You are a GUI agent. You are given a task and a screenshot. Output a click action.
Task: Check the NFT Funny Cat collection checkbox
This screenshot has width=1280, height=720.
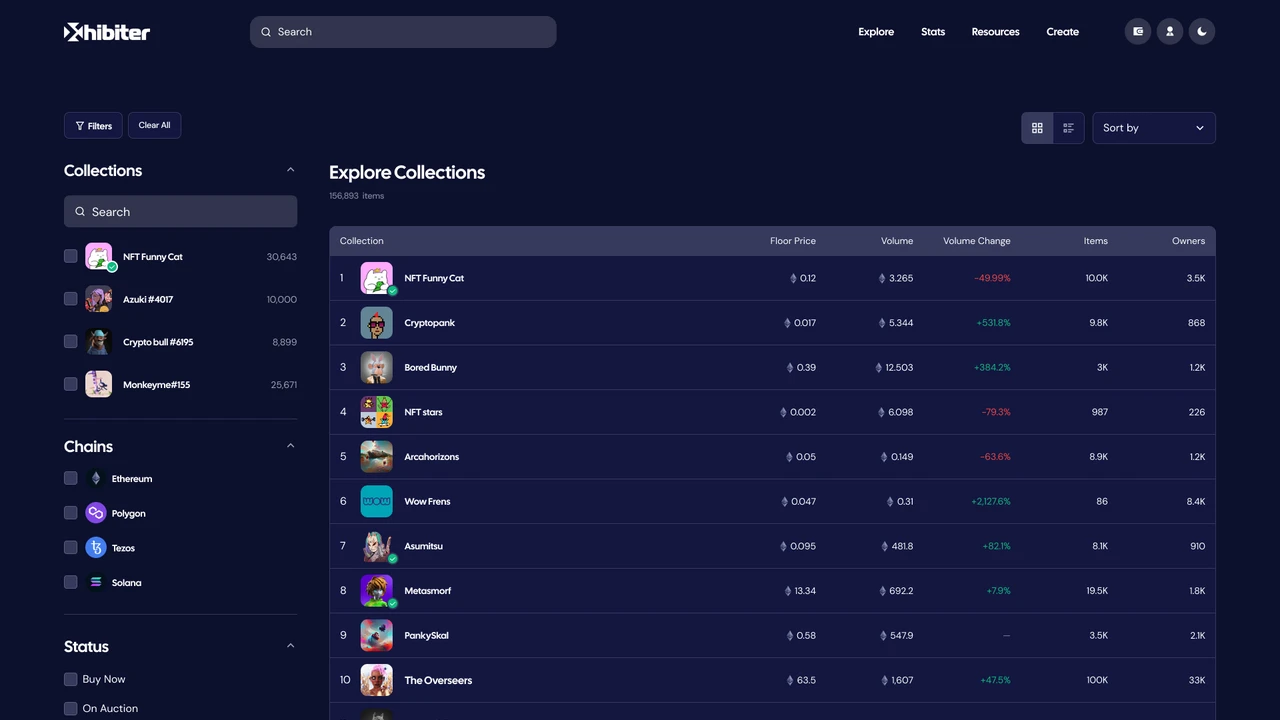coord(71,256)
